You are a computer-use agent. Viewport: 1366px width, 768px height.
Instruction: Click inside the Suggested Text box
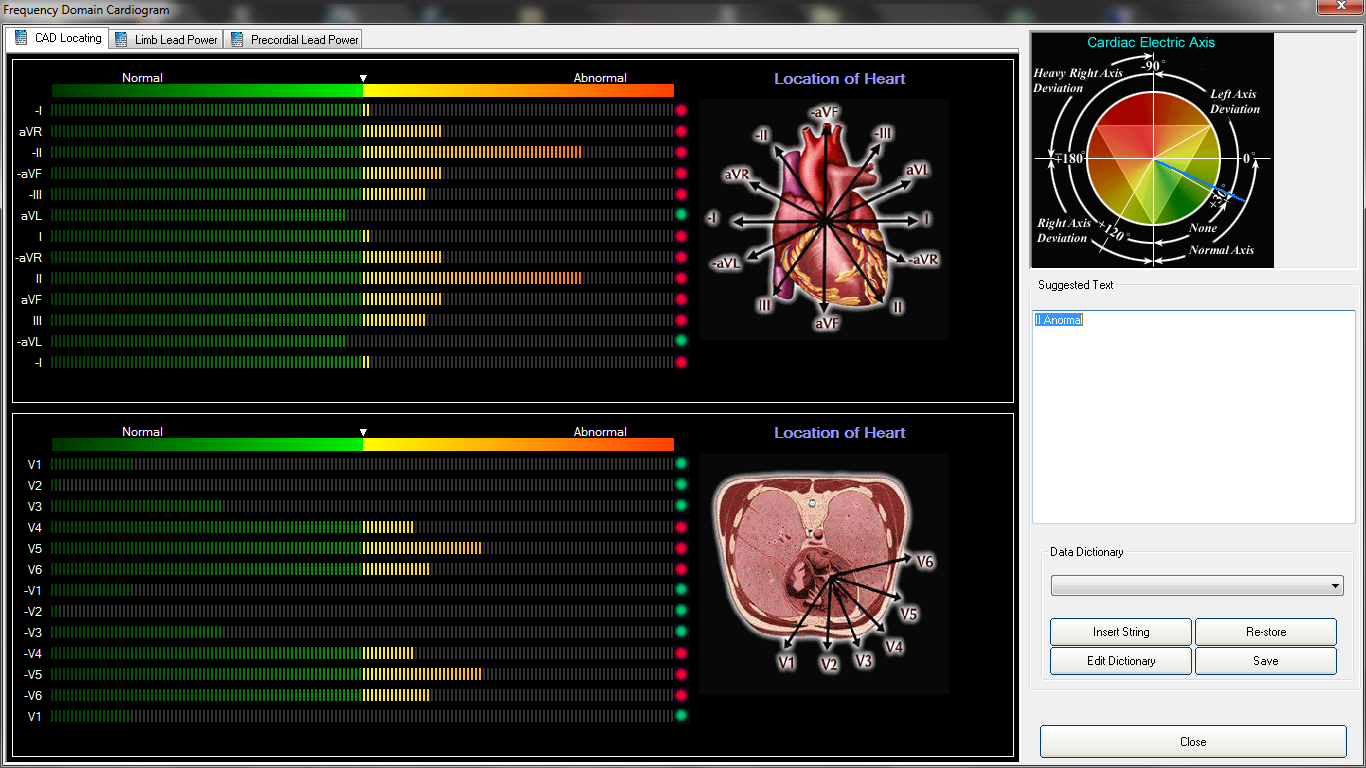coord(1193,420)
